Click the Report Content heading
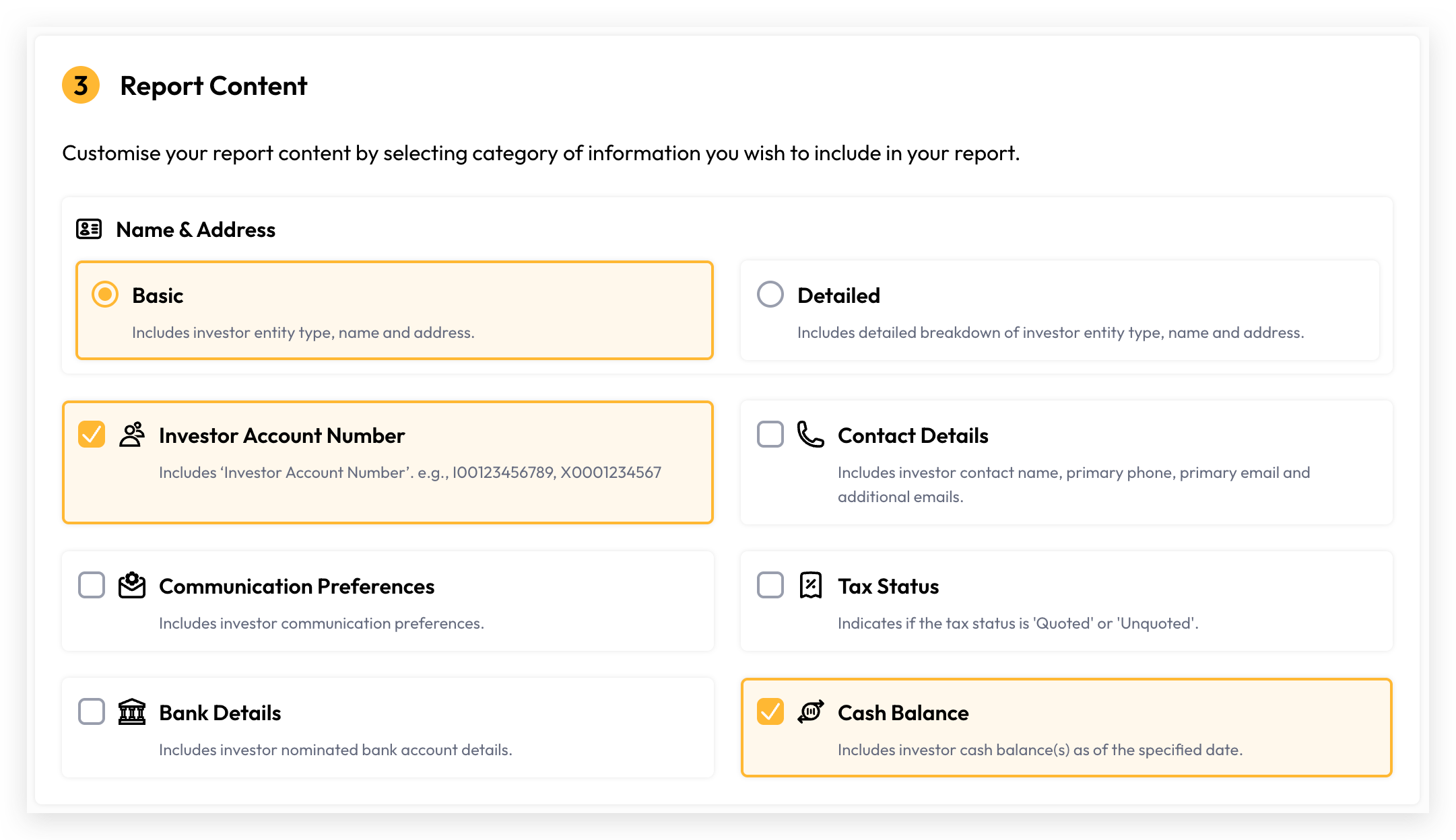The image size is (1456, 840). point(213,86)
